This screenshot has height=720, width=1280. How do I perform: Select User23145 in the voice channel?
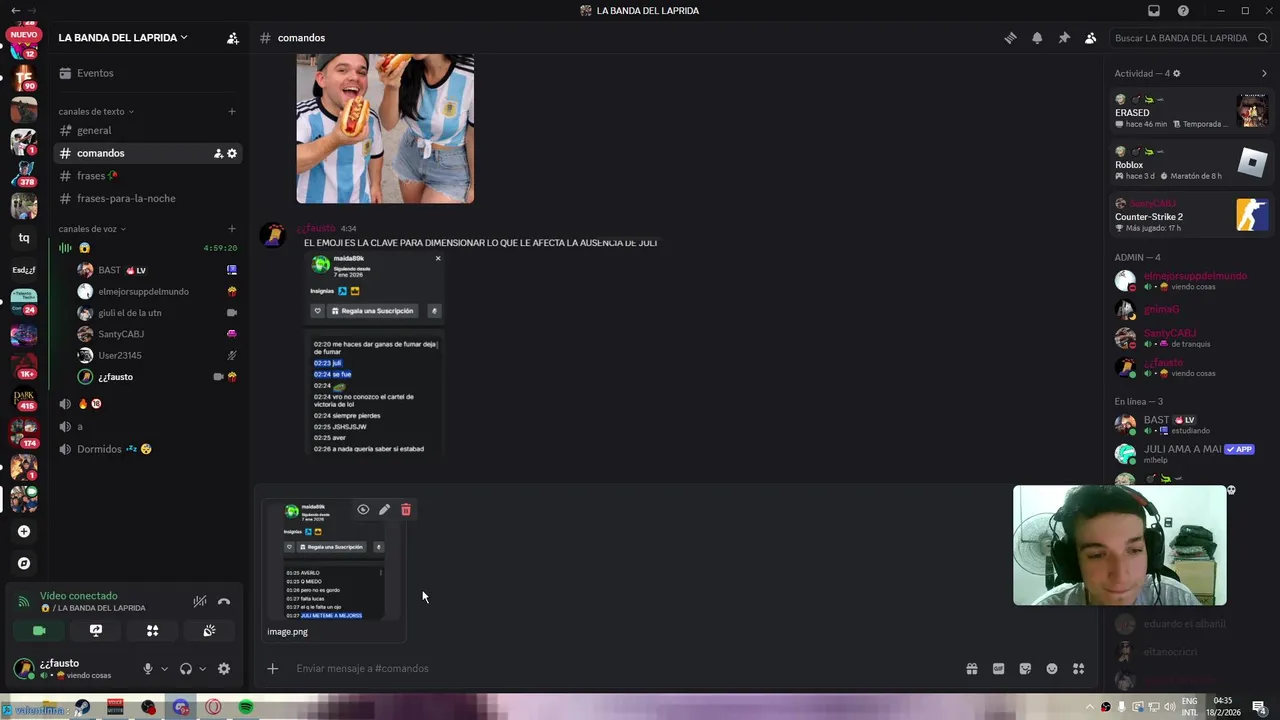(158, 355)
